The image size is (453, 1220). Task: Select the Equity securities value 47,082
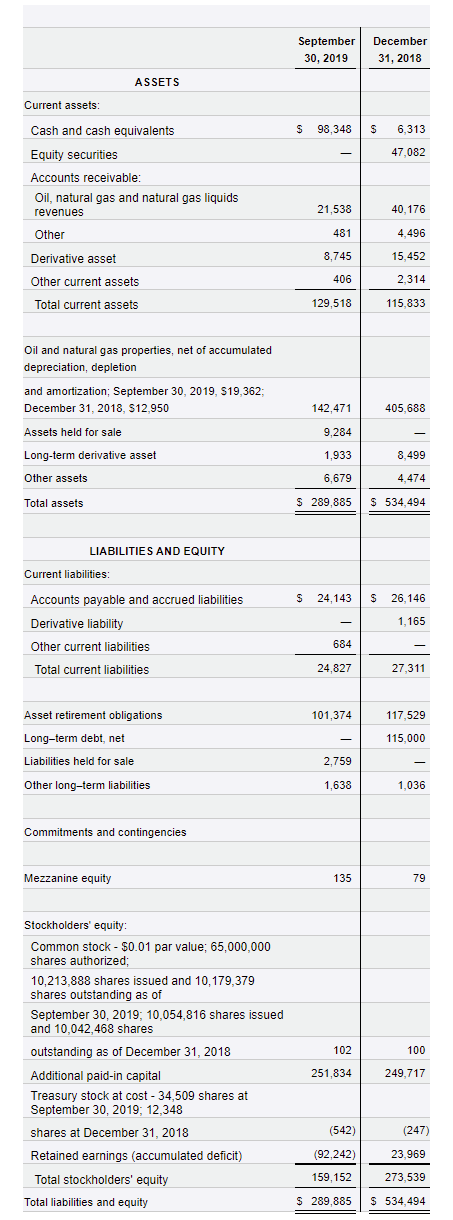coord(410,151)
